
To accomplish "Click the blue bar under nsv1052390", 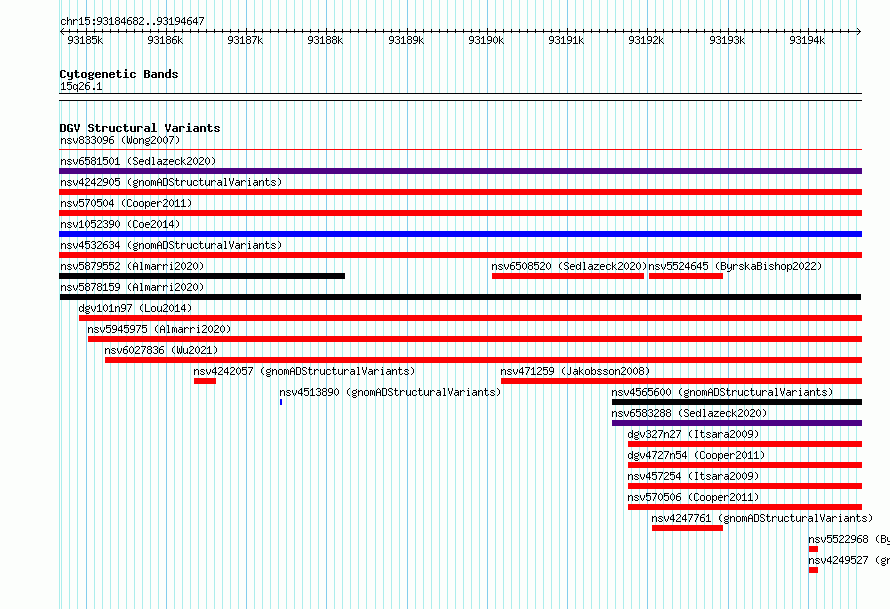I will (x=460, y=234).
